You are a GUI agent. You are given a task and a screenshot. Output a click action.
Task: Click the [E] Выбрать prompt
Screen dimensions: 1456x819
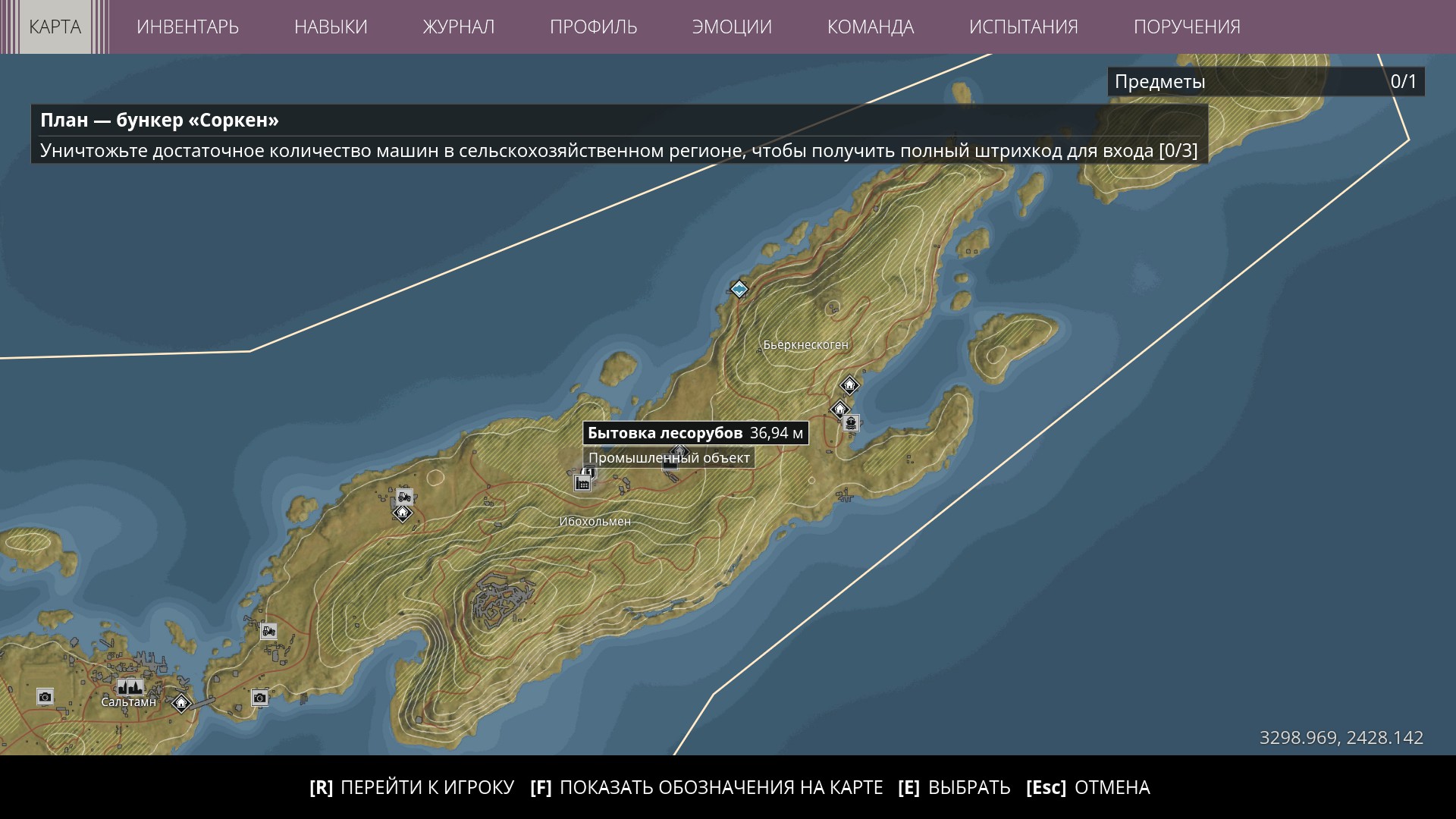click(x=954, y=787)
